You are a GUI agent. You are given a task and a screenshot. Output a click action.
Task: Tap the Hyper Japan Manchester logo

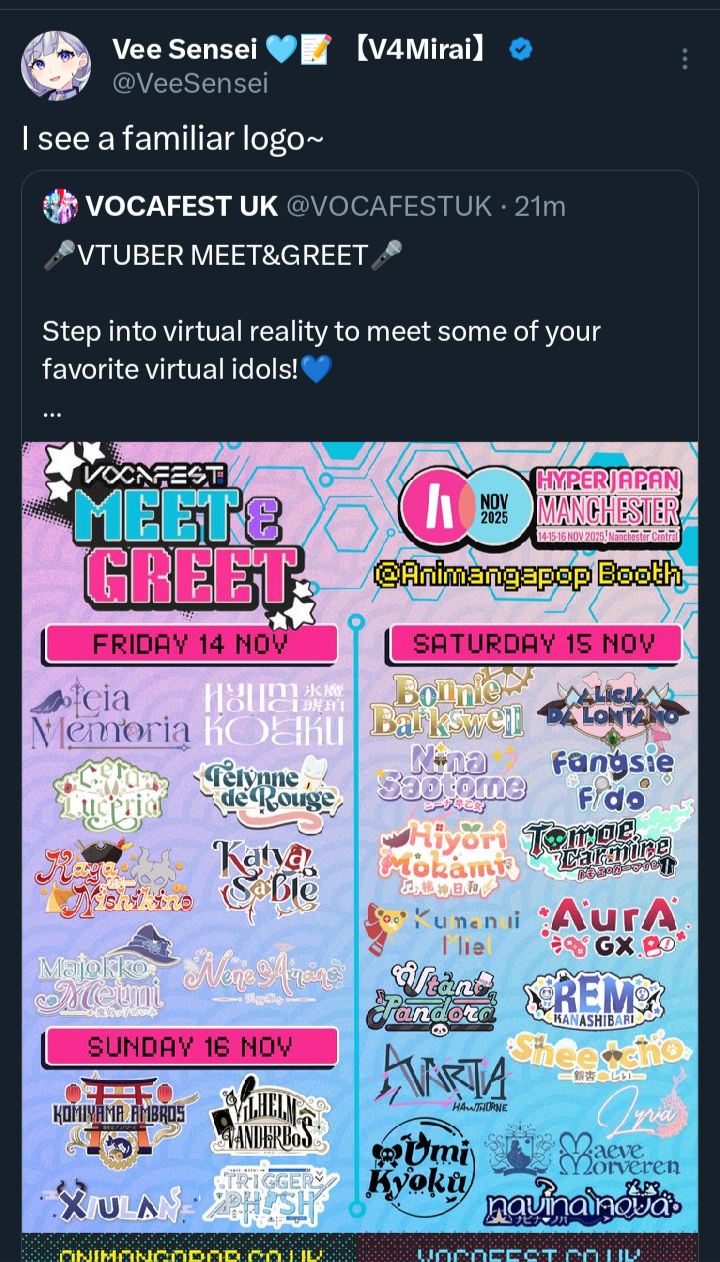point(540,508)
